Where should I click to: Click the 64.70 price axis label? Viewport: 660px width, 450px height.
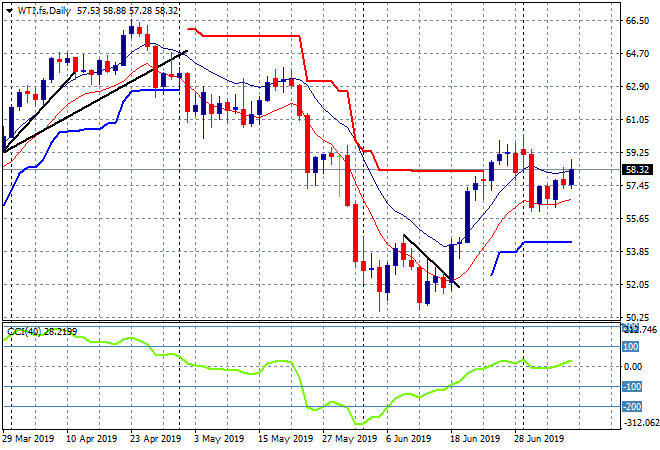pos(637,53)
